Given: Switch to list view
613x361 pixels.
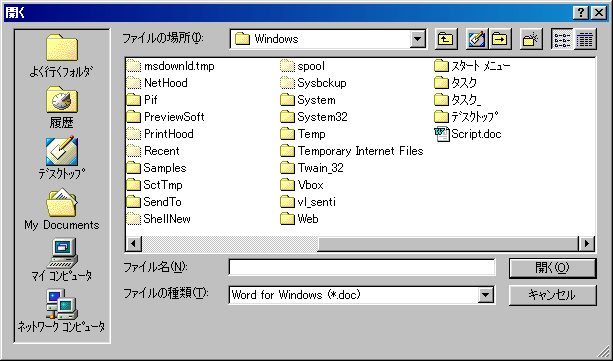Looking at the screenshot, I should (562, 39).
